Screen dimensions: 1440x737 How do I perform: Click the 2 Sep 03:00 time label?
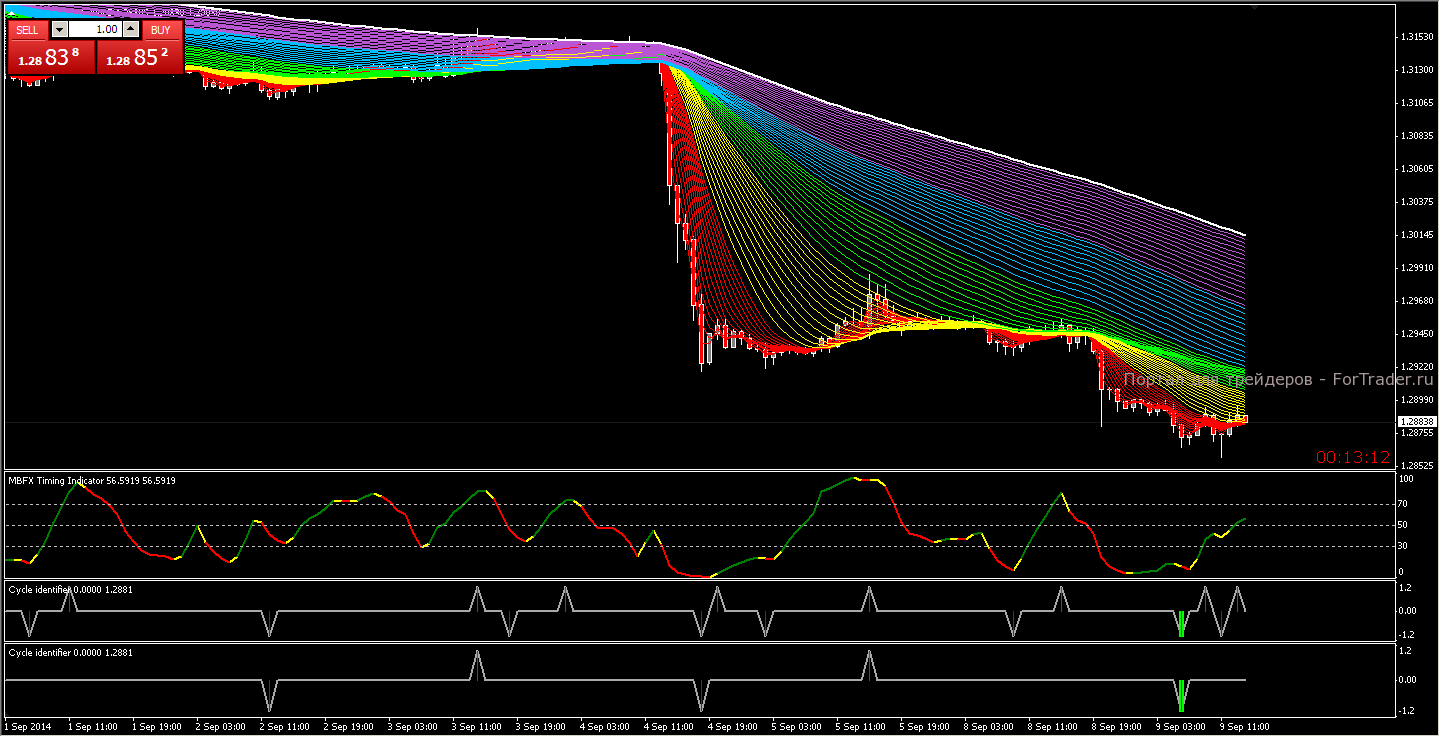[223, 727]
